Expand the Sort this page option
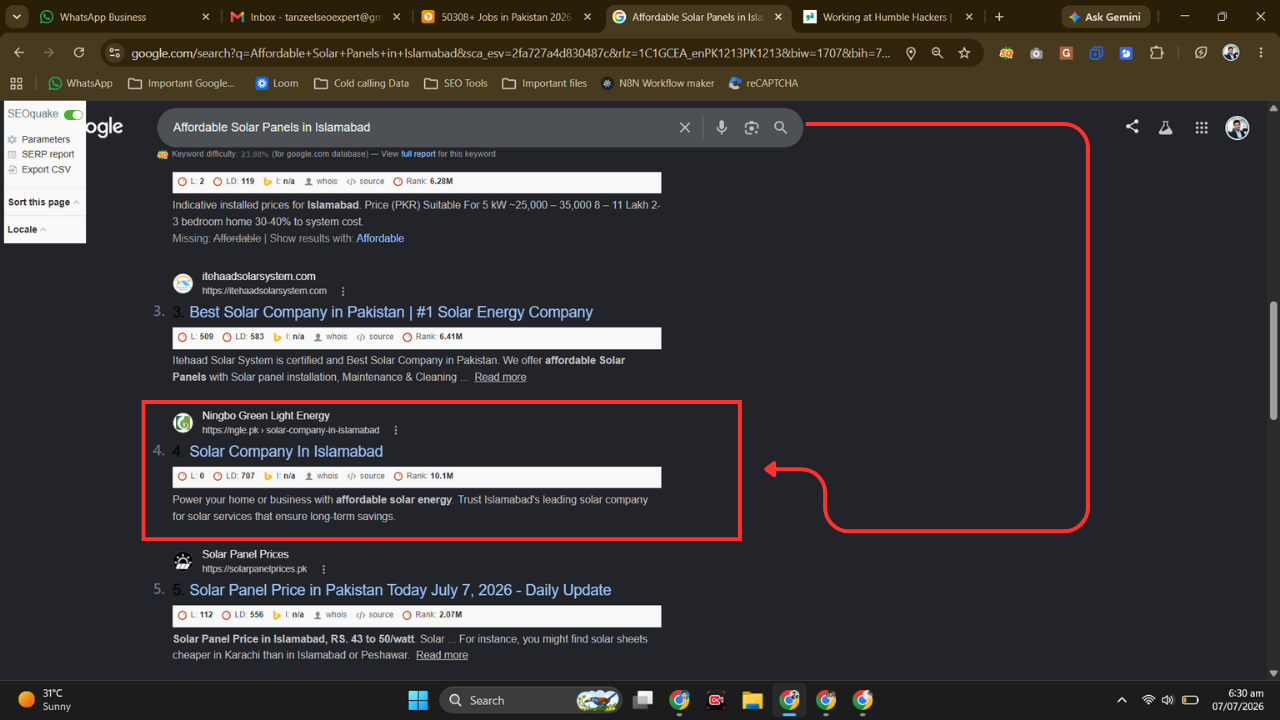Viewport: 1280px width, 720px height. point(43,202)
